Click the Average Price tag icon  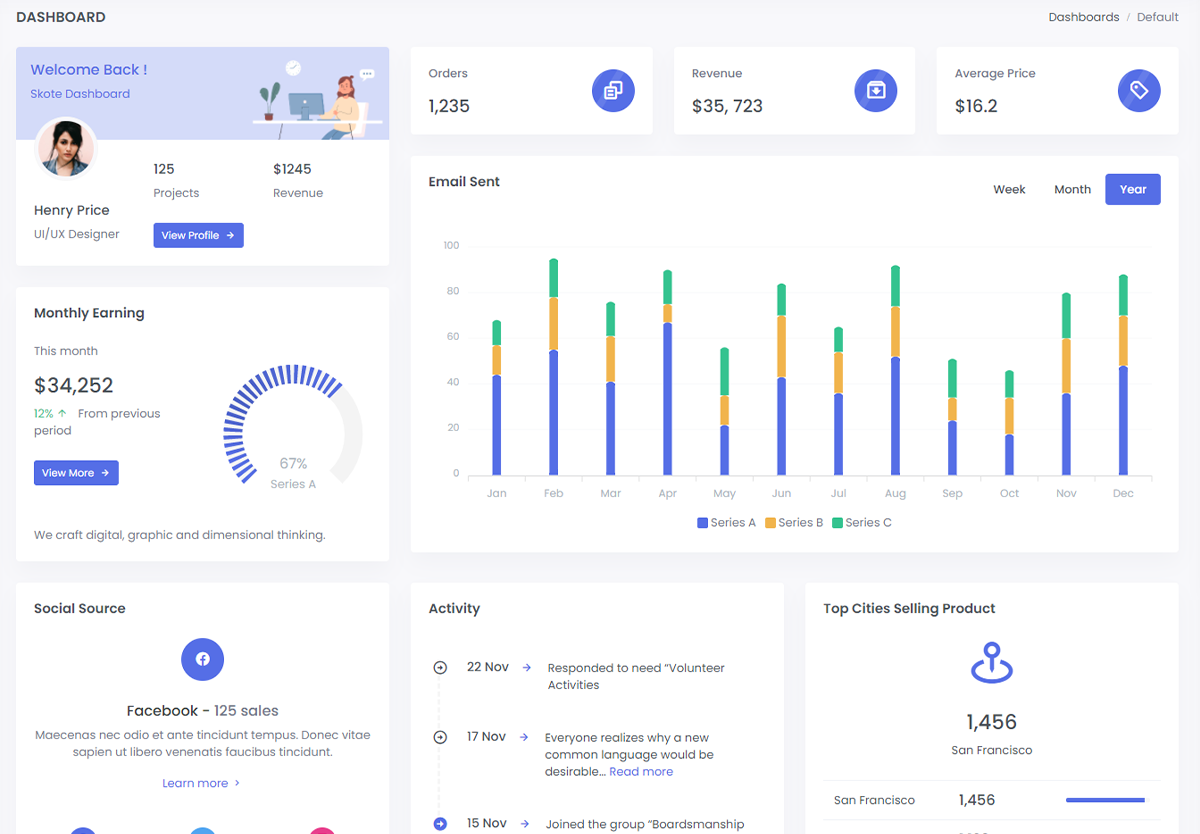pos(1139,91)
